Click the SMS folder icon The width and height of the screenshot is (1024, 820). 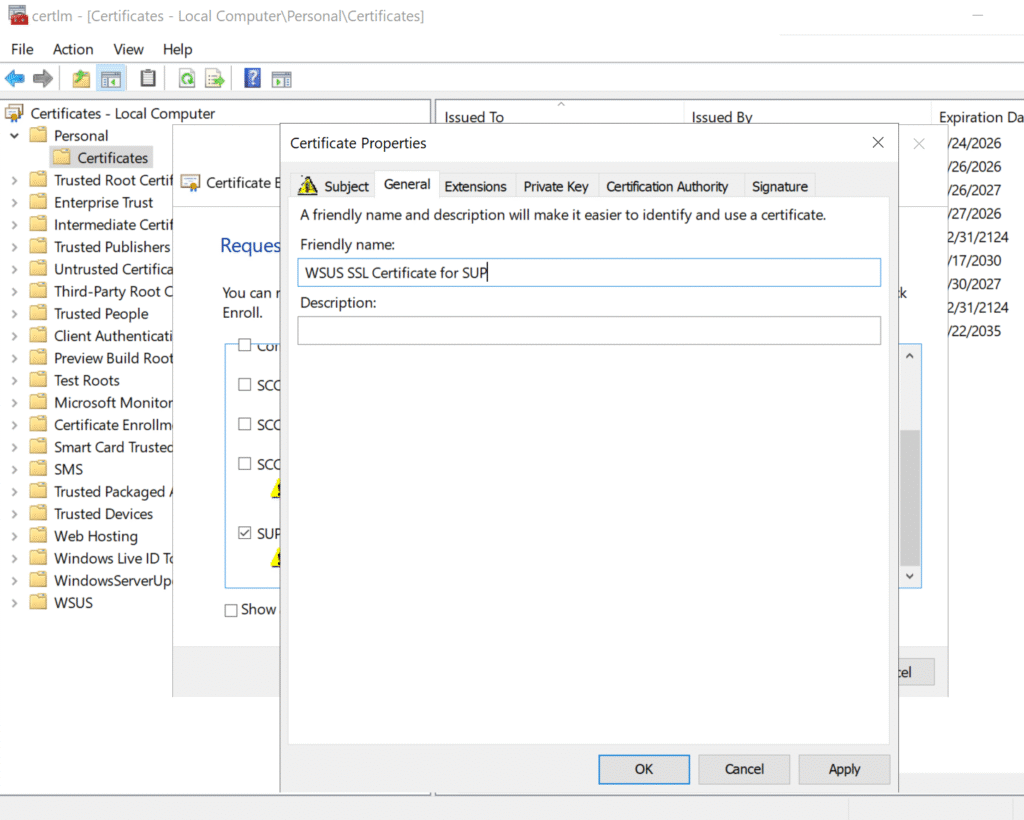[39, 469]
